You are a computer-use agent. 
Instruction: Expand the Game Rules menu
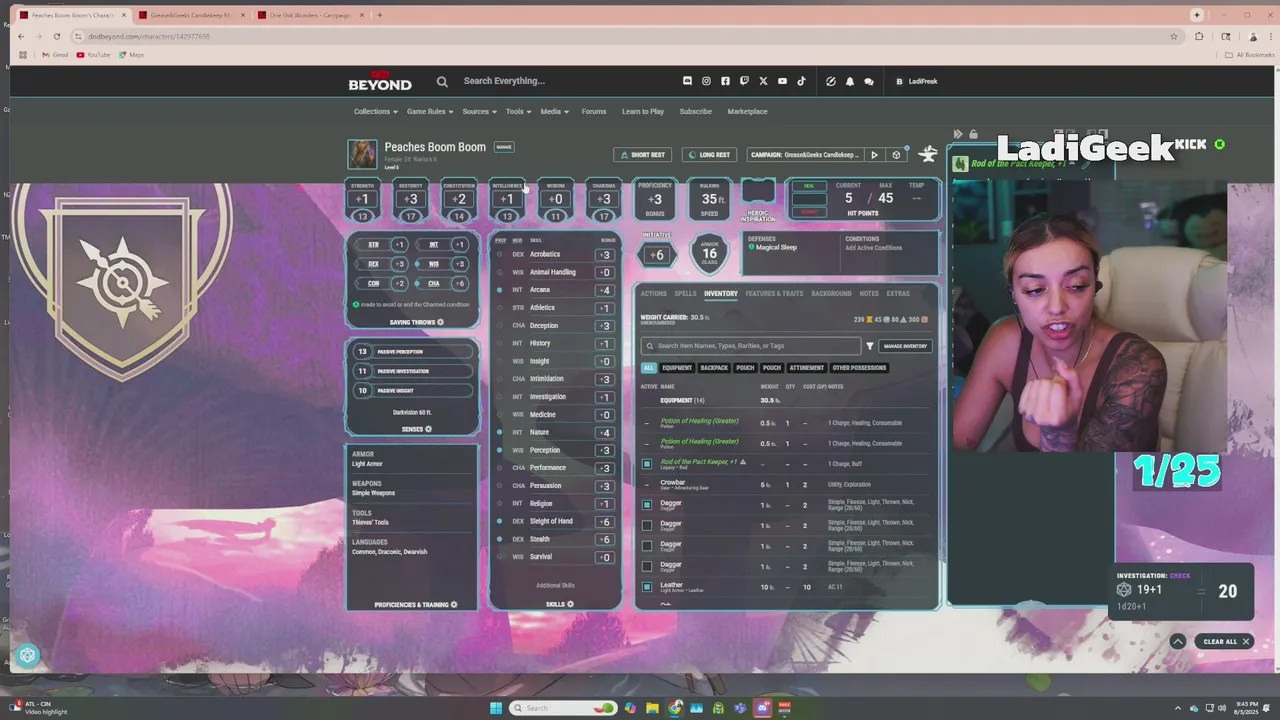pyautogui.click(x=430, y=111)
